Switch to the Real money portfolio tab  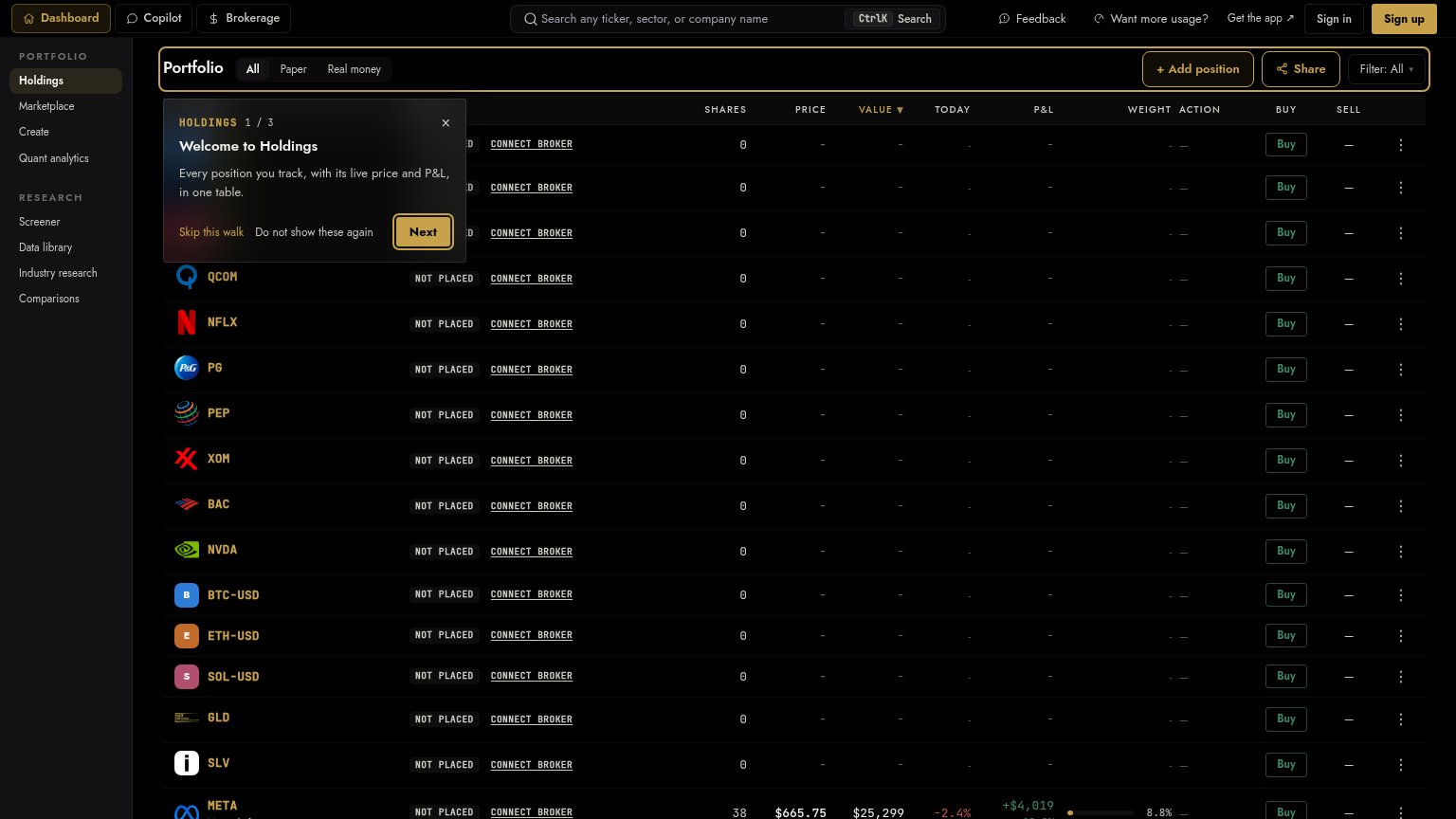point(354,69)
